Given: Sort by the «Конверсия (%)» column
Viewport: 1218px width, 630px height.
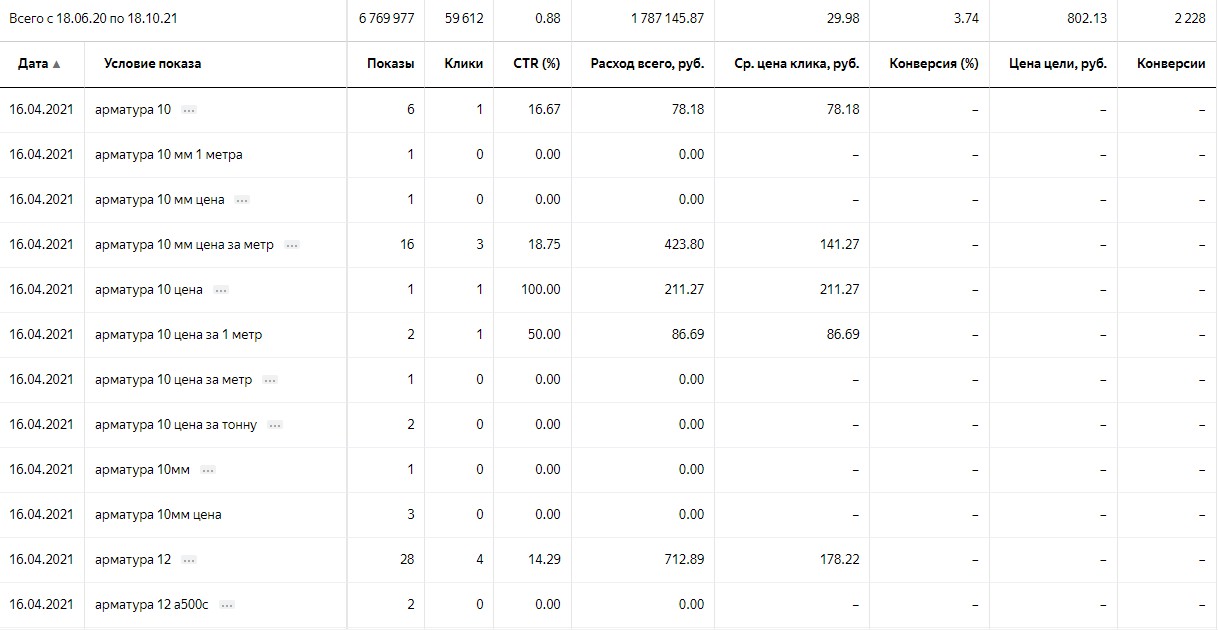Looking at the screenshot, I should pyautogui.click(x=933, y=64).
